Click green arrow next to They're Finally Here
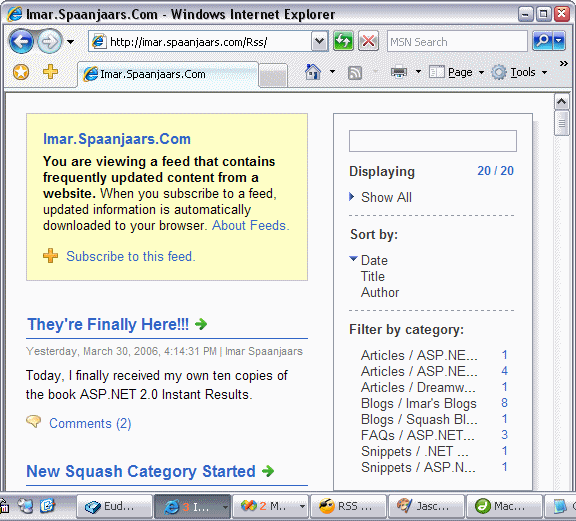The width and height of the screenshot is (576, 521). (201, 324)
